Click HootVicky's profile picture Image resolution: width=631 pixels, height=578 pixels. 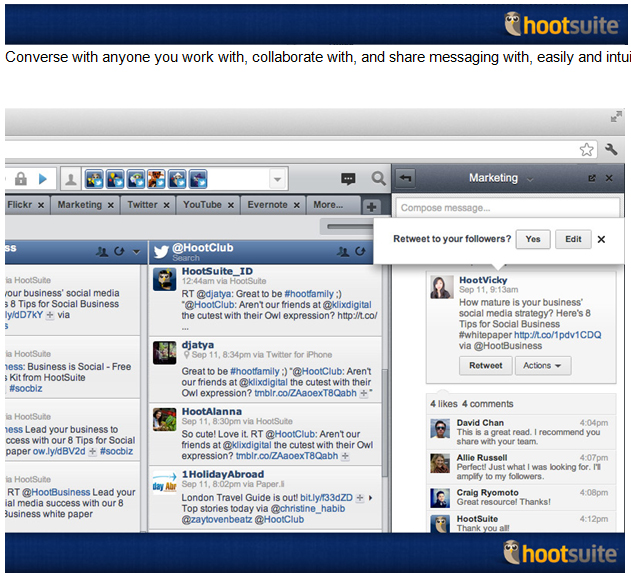tap(442, 287)
